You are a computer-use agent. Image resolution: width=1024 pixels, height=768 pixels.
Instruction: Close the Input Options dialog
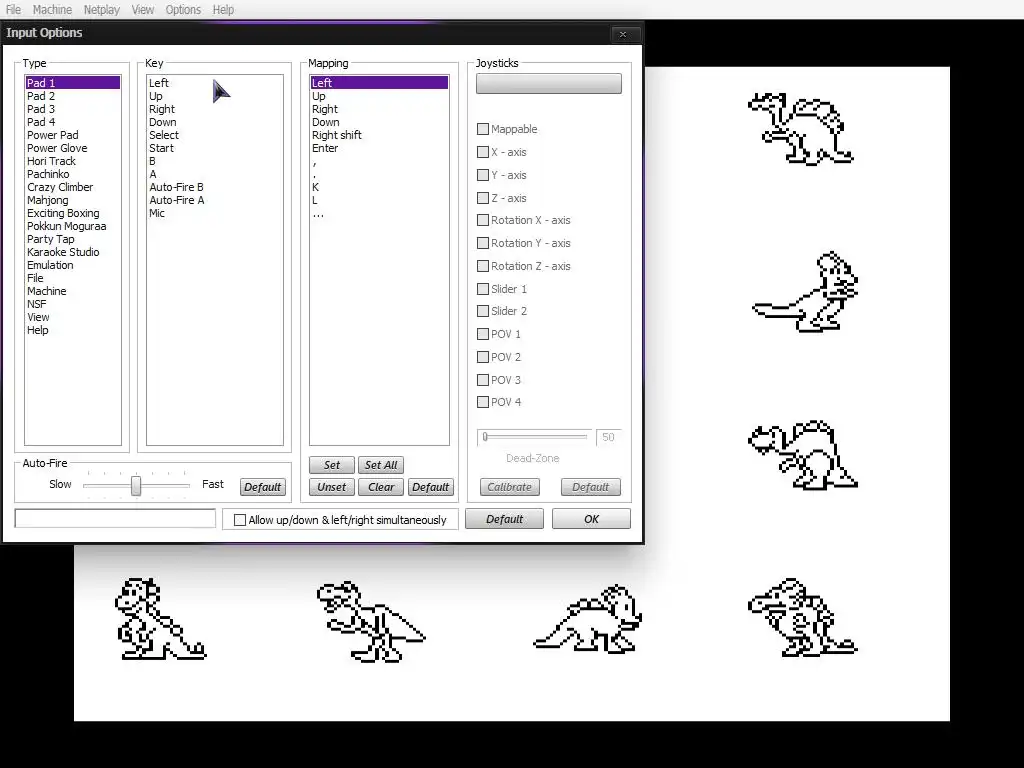pos(622,34)
